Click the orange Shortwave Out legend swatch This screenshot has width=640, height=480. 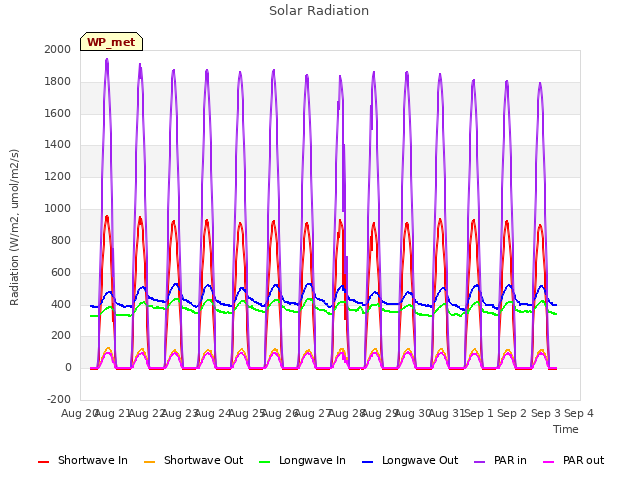[149, 462]
